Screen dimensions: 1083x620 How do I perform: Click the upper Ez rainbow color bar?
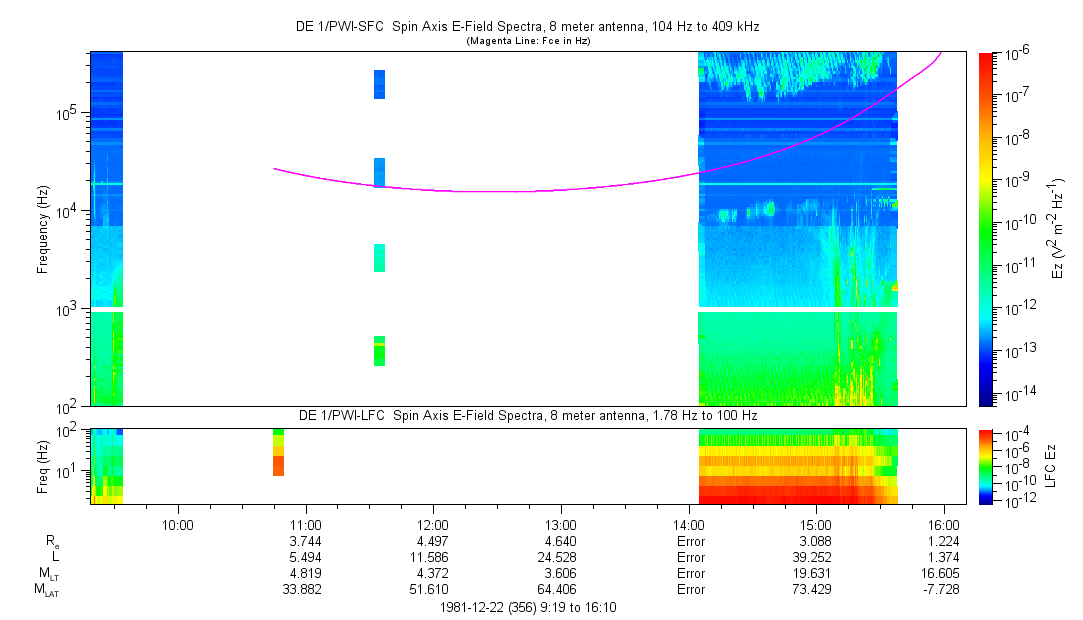[986, 229]
